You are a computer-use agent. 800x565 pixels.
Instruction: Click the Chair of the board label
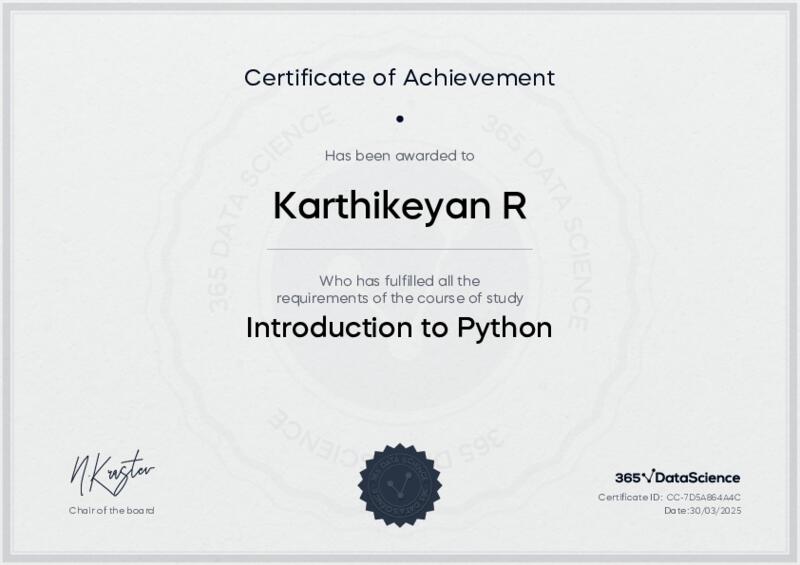point(112,510)
